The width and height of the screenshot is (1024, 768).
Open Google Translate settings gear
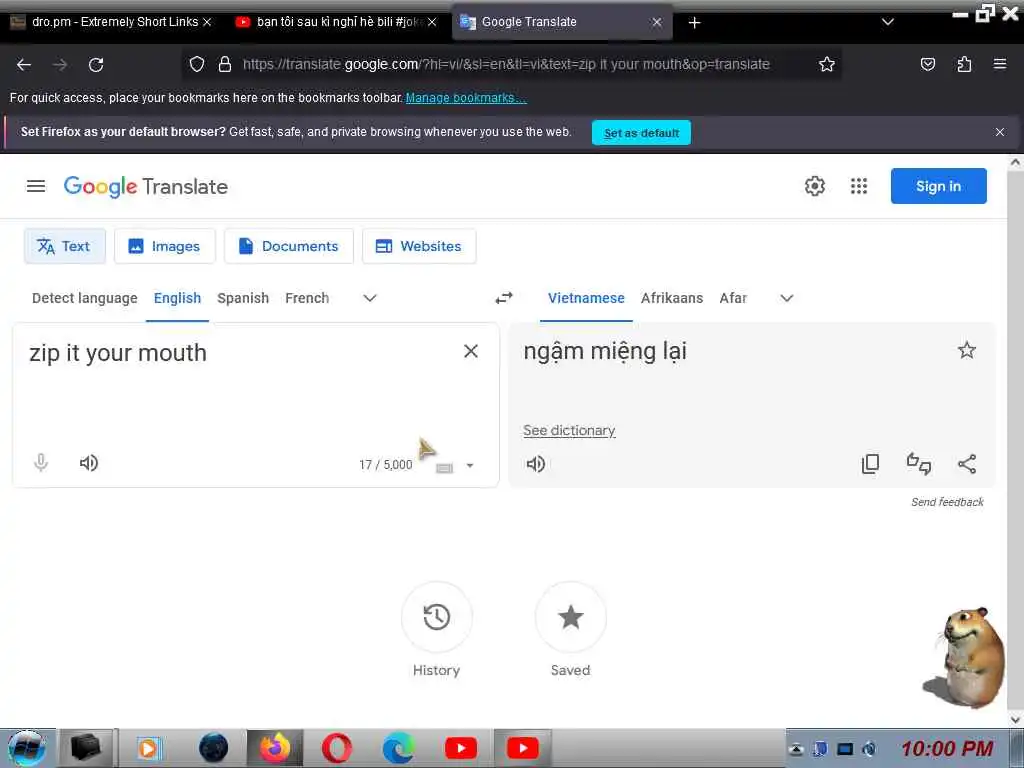(814, 187)
